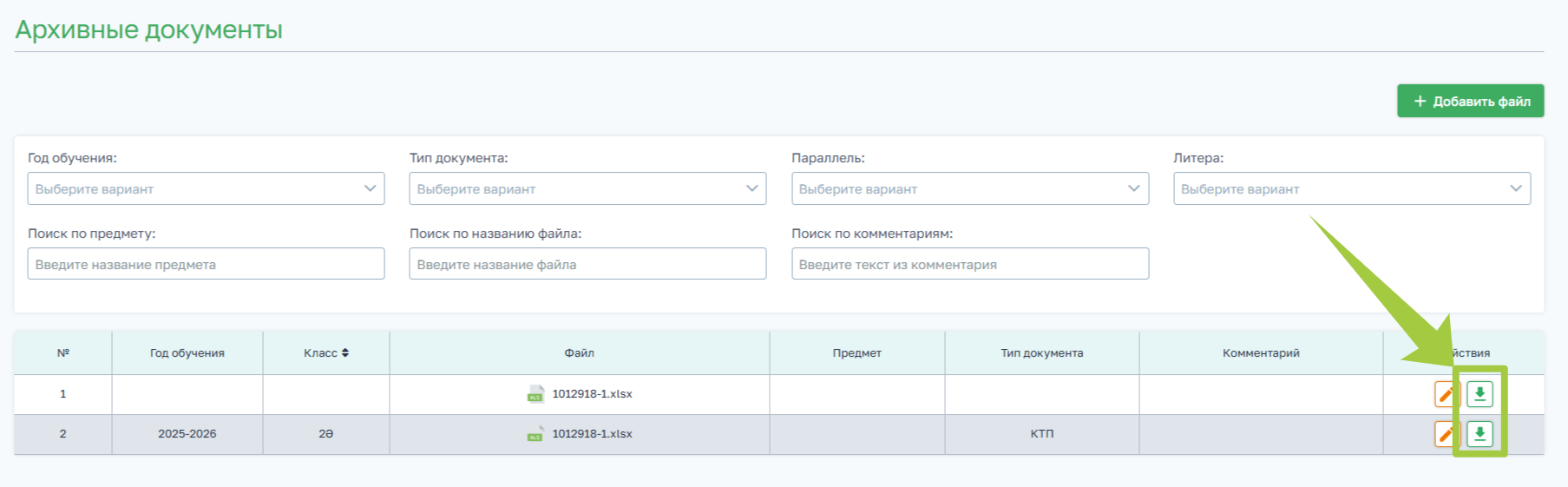Image resolution: width=1568 pixels, height=487 pixels.
Task: Click the plus icon on Добавить файл
Action: [1420, 102]
